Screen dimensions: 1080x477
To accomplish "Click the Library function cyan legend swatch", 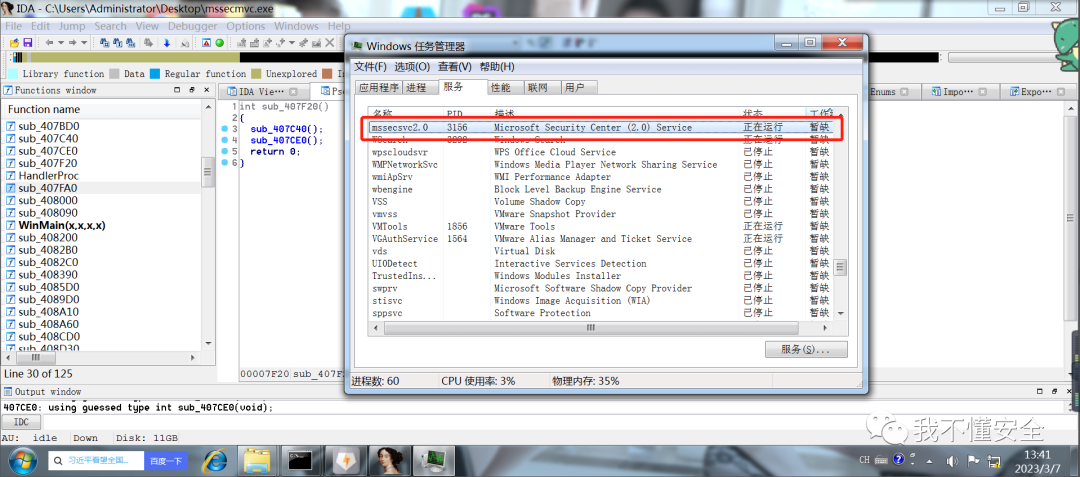I will click(13, 74).
